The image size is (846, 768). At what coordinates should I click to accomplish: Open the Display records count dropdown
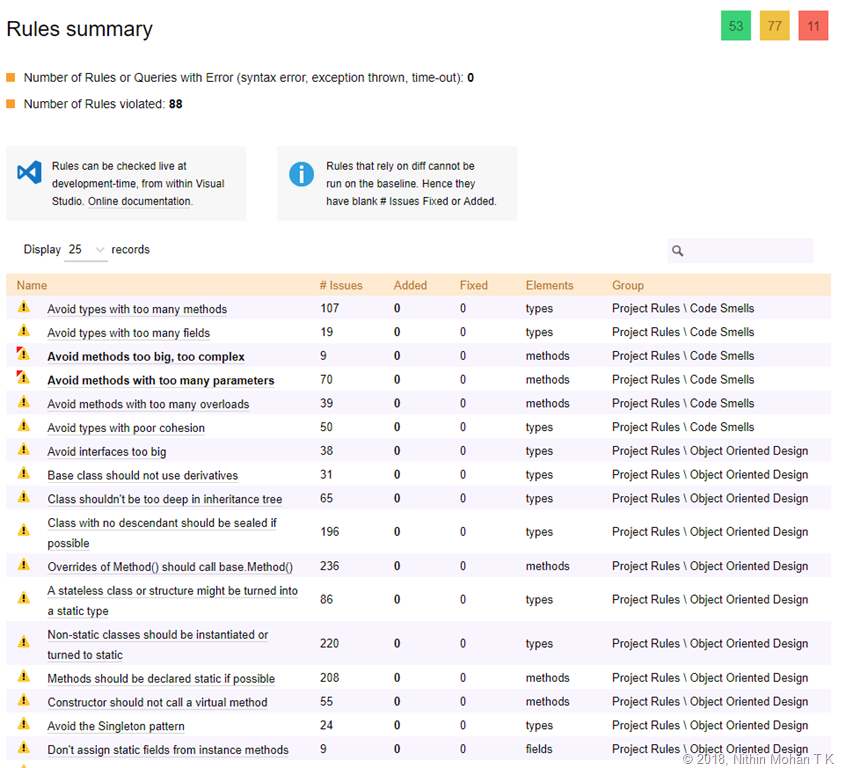click(x=85, y=250)
